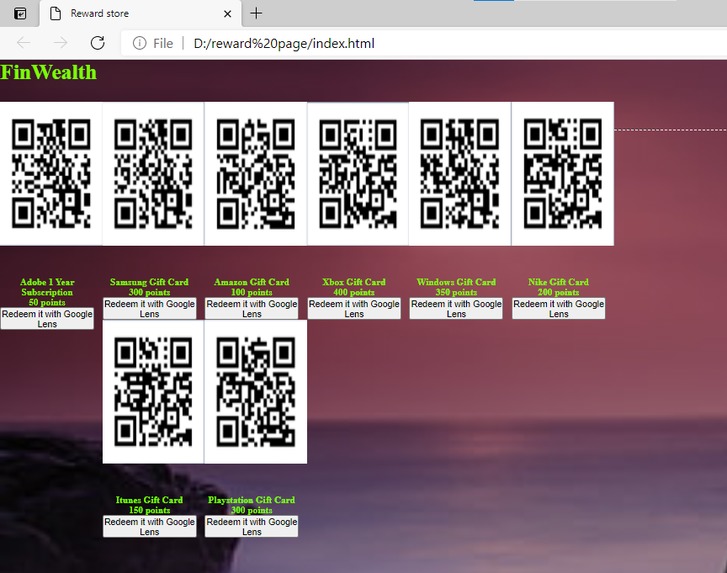Screen dimensions: 727x573
Task: Redeem the Amazon Gift Card with Google Lens
Action: (x=252, y=309)
